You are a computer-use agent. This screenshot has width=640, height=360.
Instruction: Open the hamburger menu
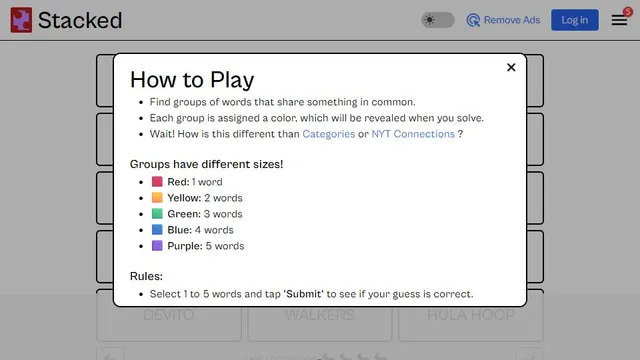pos(619,20)
